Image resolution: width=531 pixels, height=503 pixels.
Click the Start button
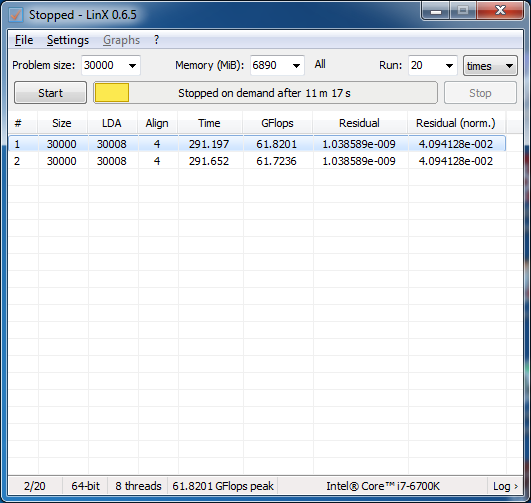coord(50,93)
